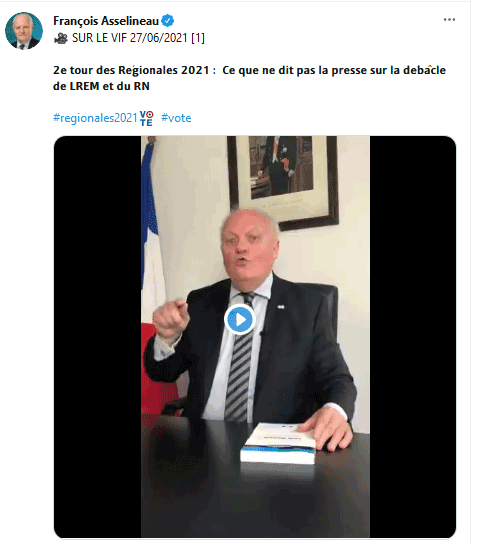
Task: Click the blue verified badge
Action: pos(168,21)
